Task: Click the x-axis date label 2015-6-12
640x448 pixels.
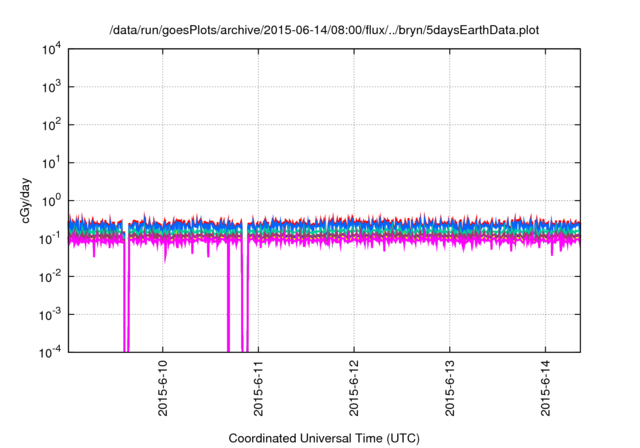Action: 354,388
